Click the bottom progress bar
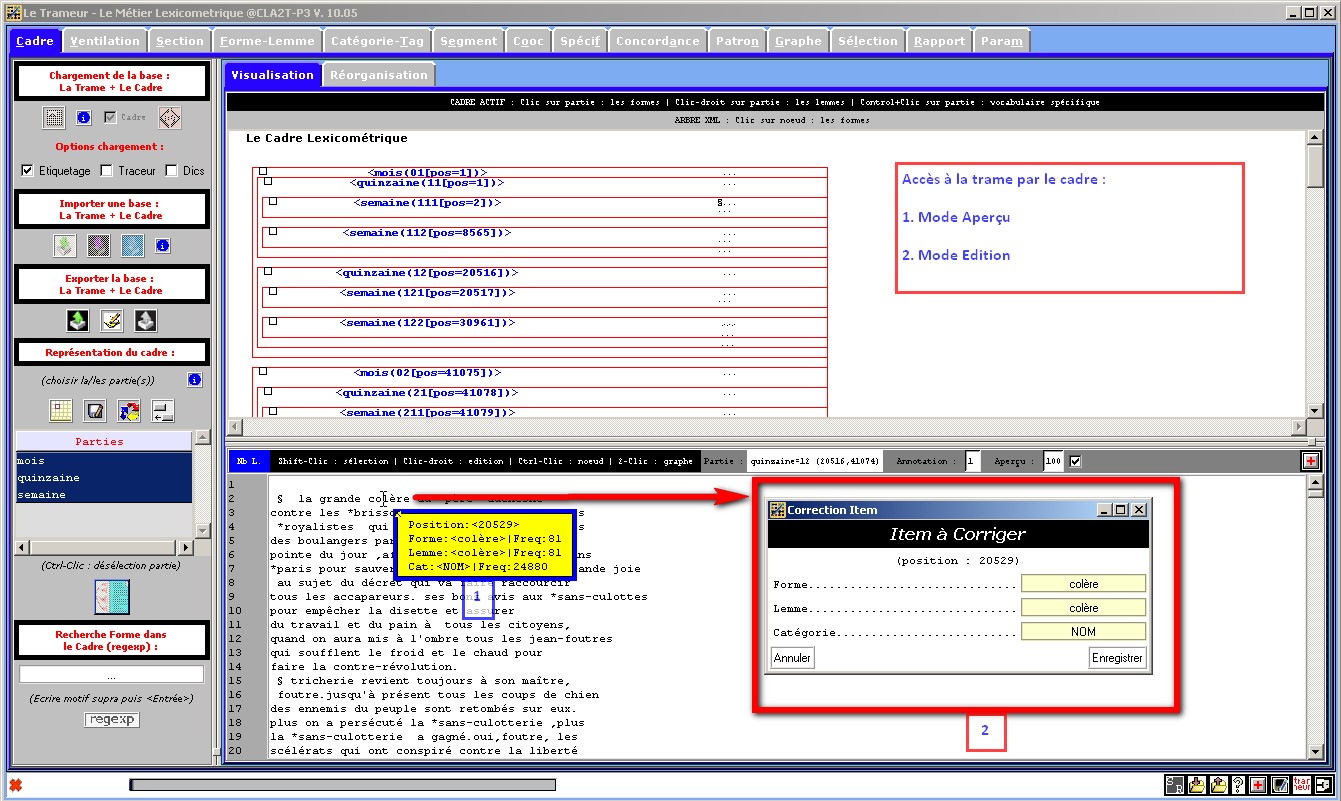Image resolution: width=1341 pixels, height=801 pixels. [x=343, y=785]
